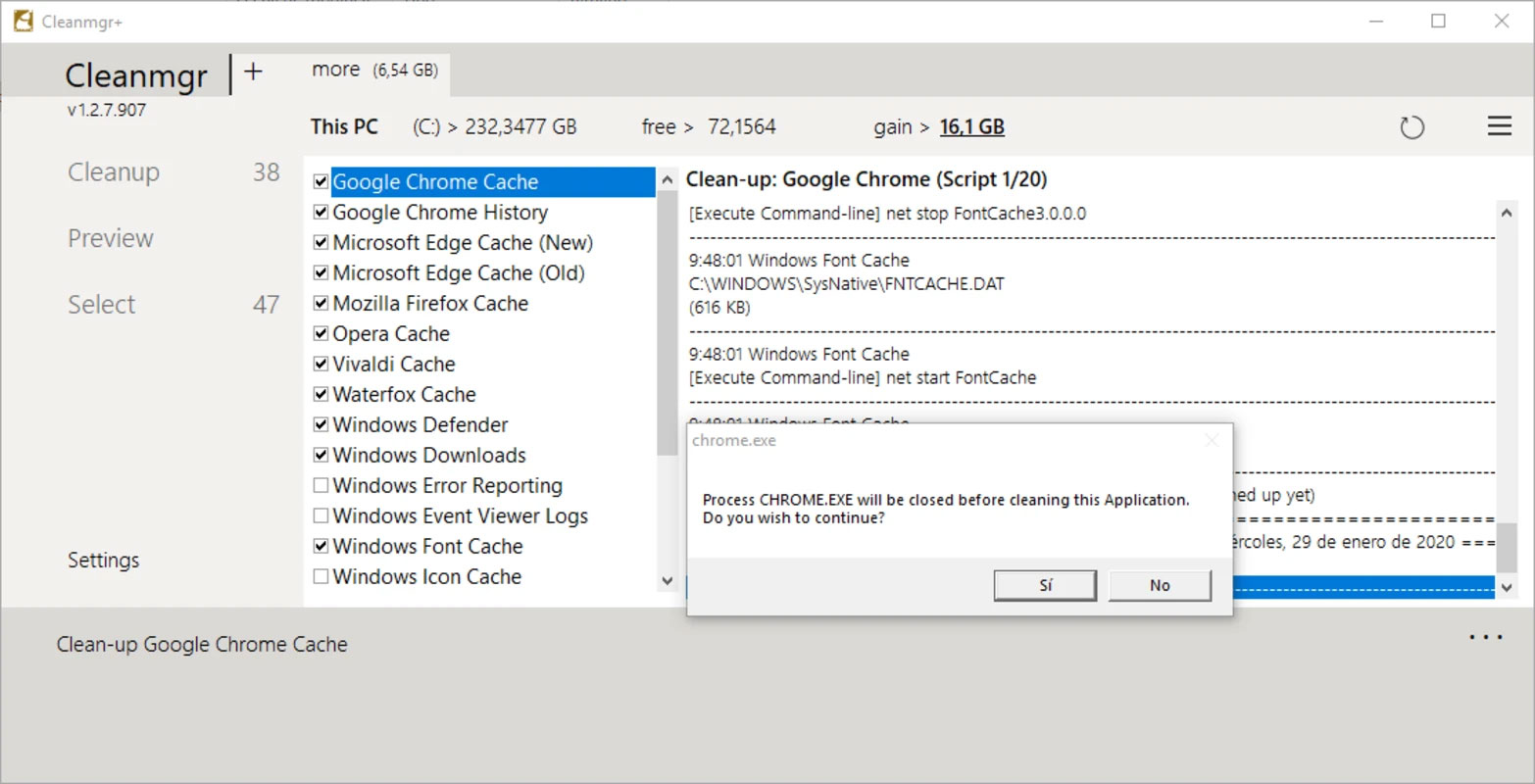Image resolution: width=1535 pixels, height=784 pixels.
Task: Click the log panel scroll-down arrow
Action: 1507,587
